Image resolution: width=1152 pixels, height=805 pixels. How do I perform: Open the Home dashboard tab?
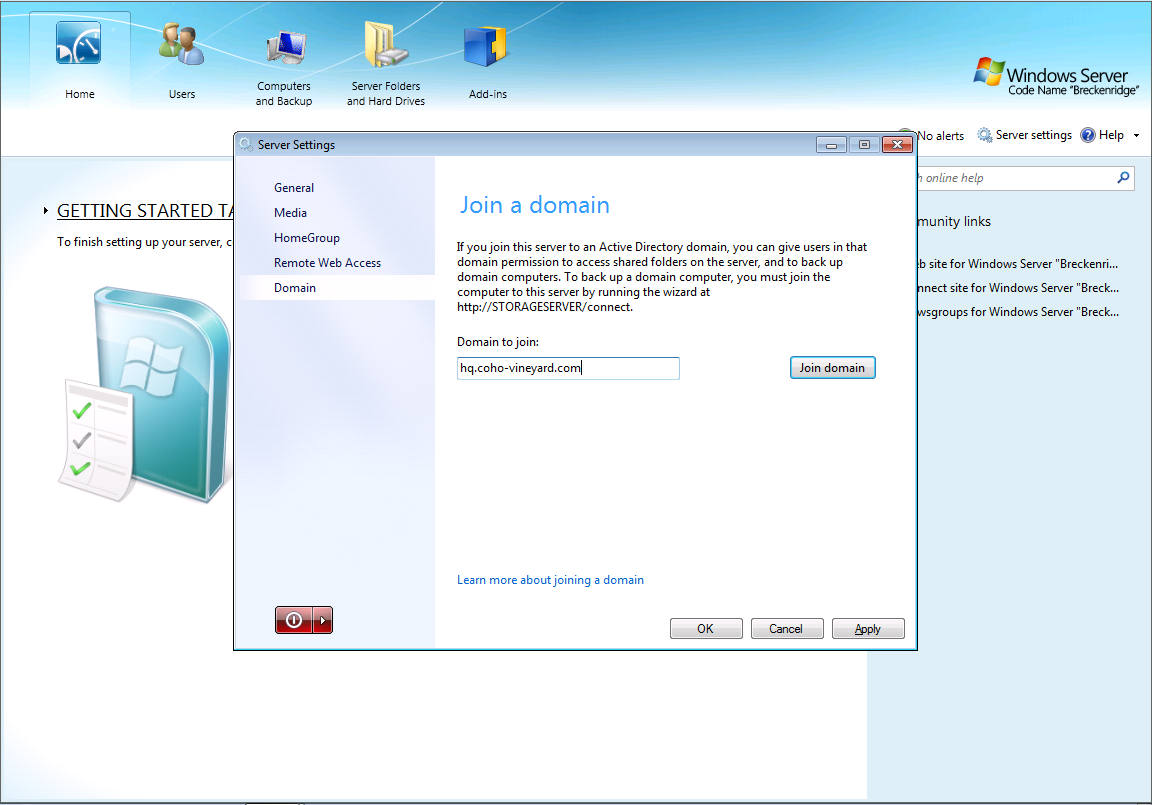[x=79, y=59]
